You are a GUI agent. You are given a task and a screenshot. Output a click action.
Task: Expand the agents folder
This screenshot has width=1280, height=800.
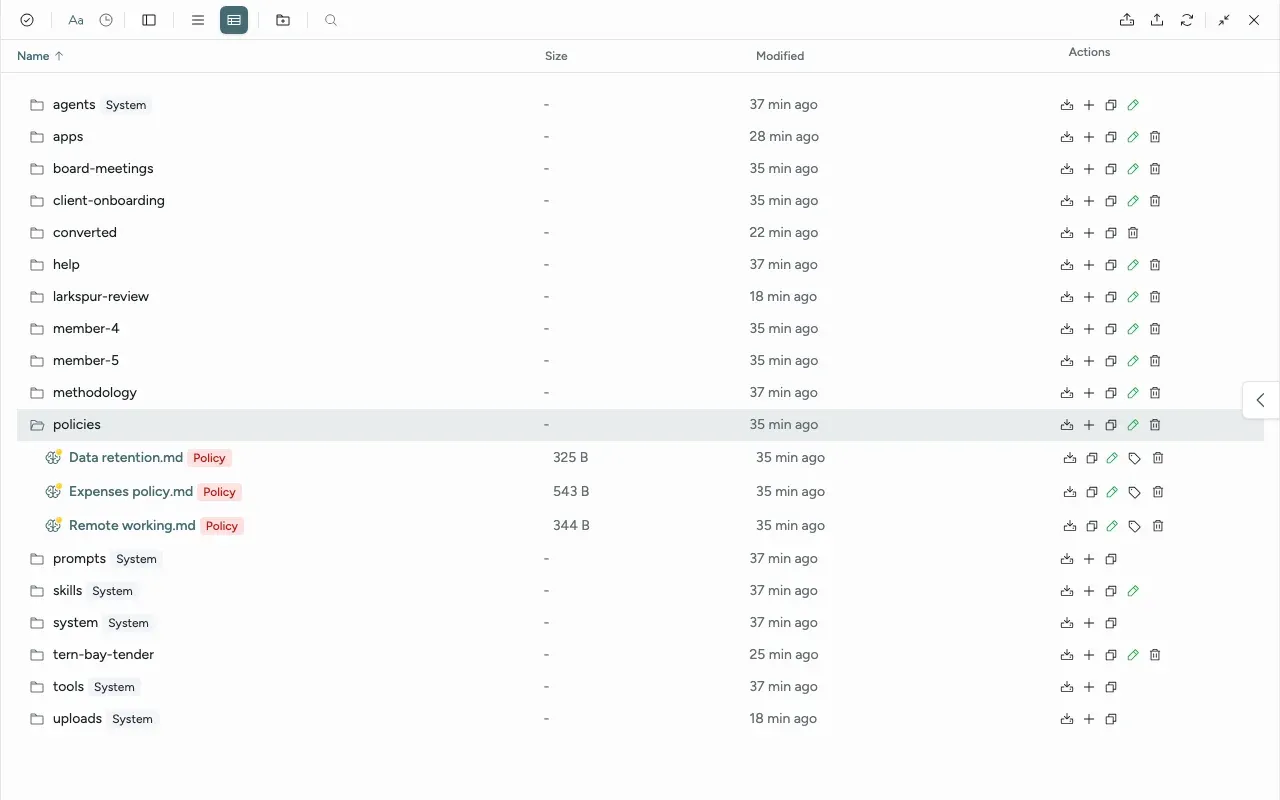37,105
